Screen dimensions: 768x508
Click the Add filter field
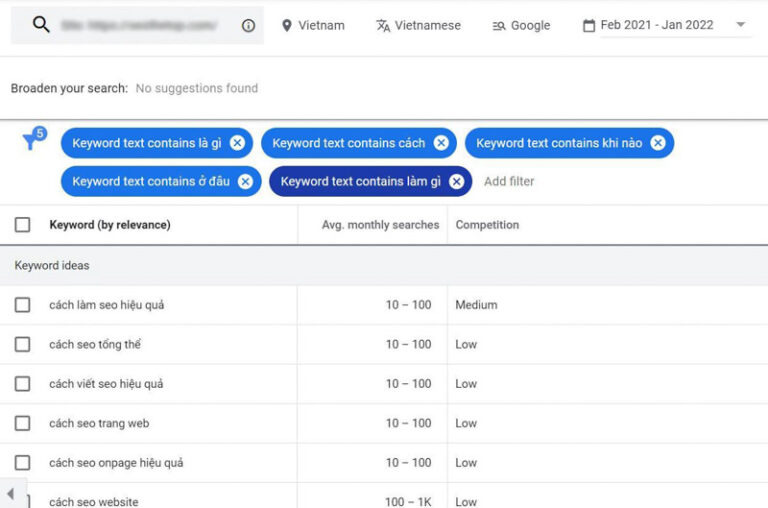pyautogui.click(x=509, y=181)
